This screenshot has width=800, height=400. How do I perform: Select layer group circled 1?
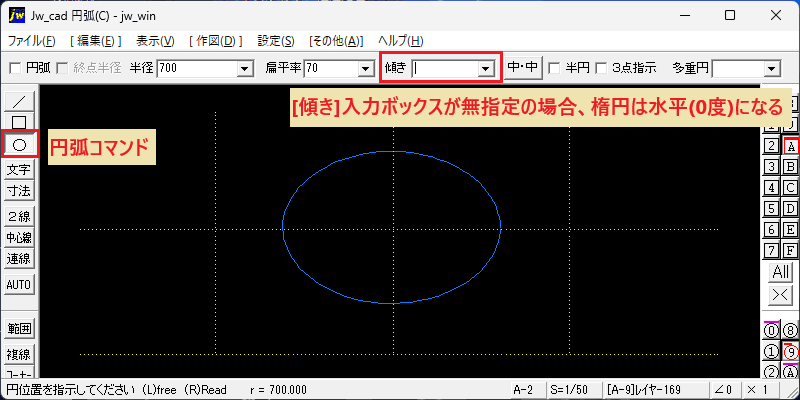click(x=771, y=352)
